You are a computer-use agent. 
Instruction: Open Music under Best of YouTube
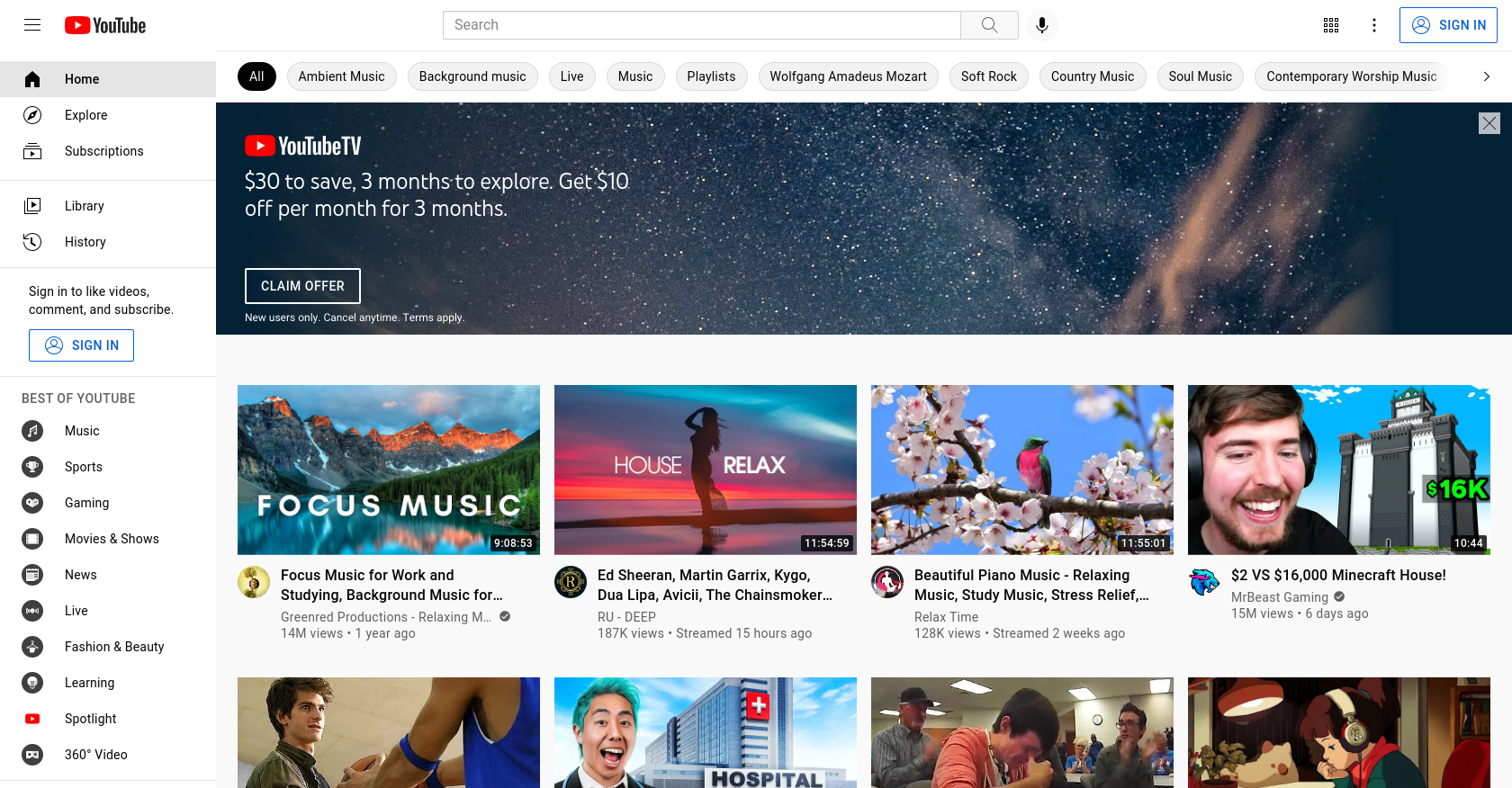[x=108, y=431]
